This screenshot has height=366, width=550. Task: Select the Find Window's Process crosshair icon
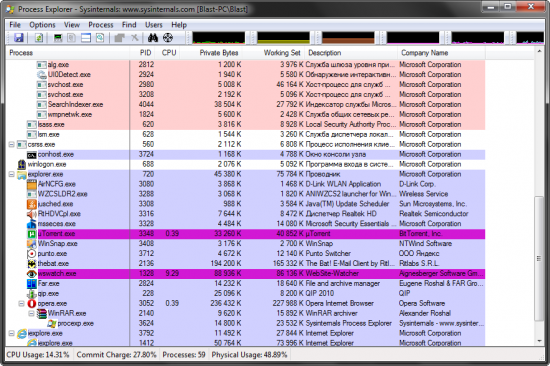[x=168, y=38]
